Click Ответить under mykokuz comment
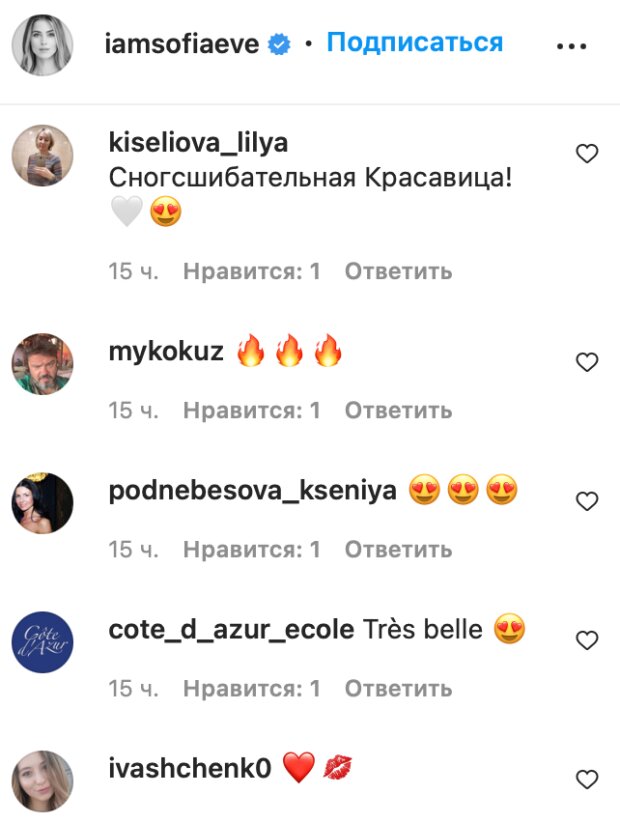 (x=398, y=410)
